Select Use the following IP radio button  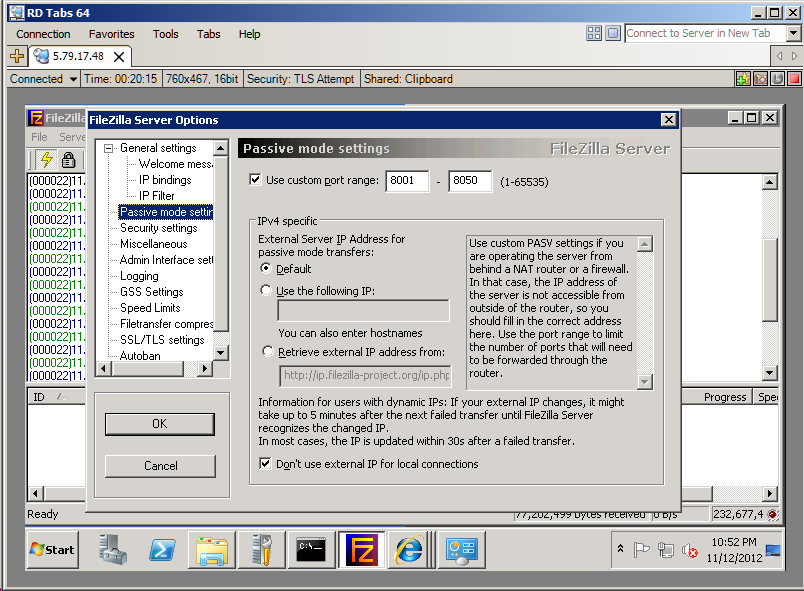click(x=266, y=290)
